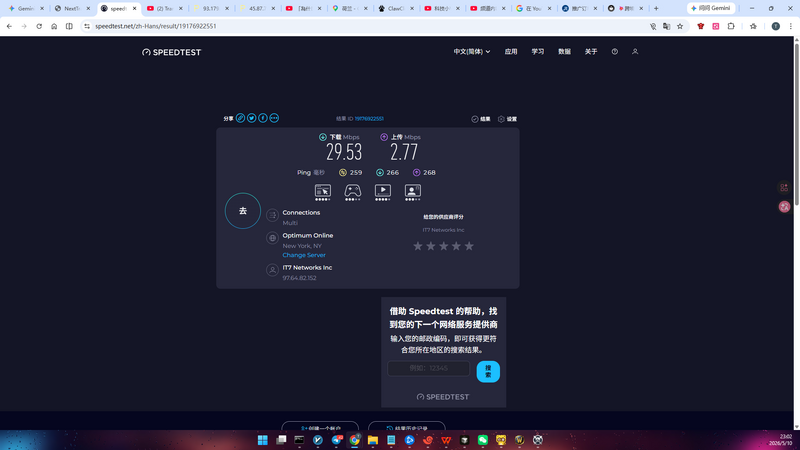Viewport: 800px width, 450px height.
Task: Open the help question mark icon
Action: coord(615,52)
